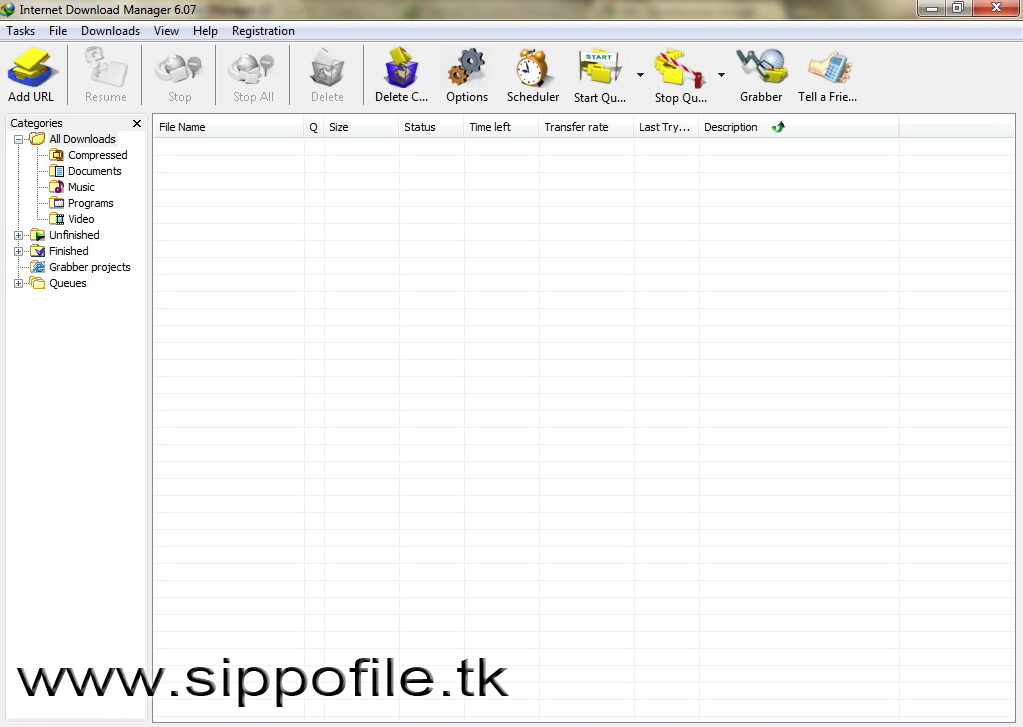The height and width of the screenshot is (727, 1023).
Task: Select the Music category folder icon
Action: click(x=57, y=187)
